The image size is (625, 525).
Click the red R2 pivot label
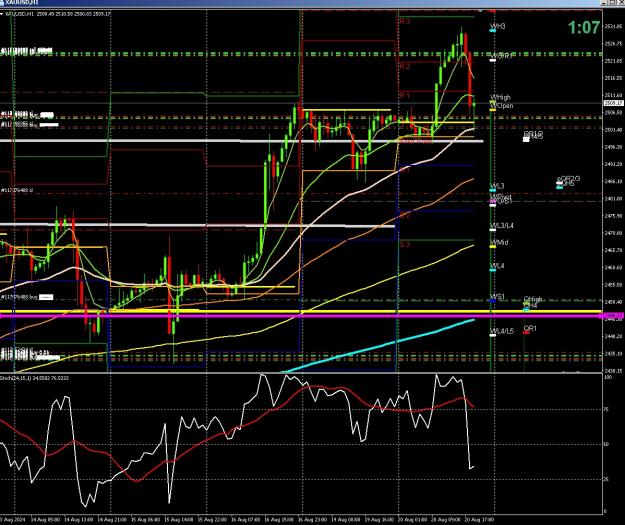point(405,66)
